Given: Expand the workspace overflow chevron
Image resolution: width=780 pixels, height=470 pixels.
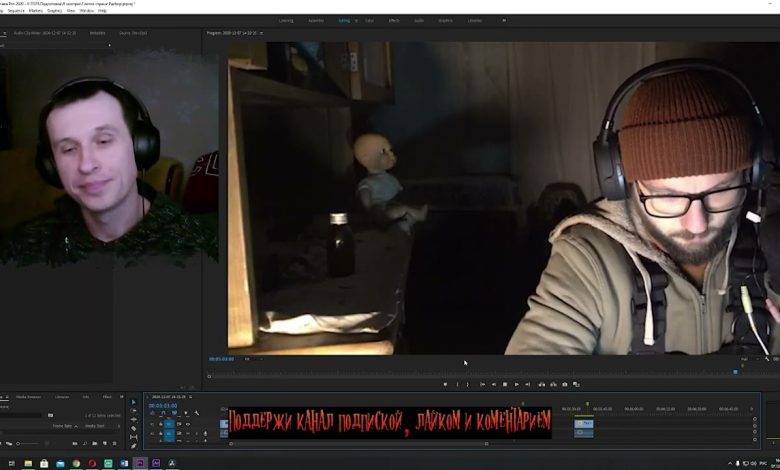Looking at the screenshot, I should coord(503,20).
